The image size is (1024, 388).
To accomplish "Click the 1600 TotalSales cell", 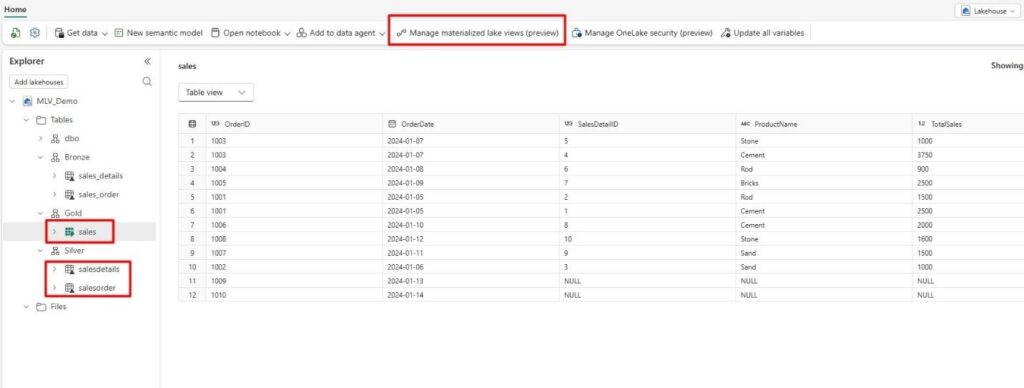I will pos(968,239).
